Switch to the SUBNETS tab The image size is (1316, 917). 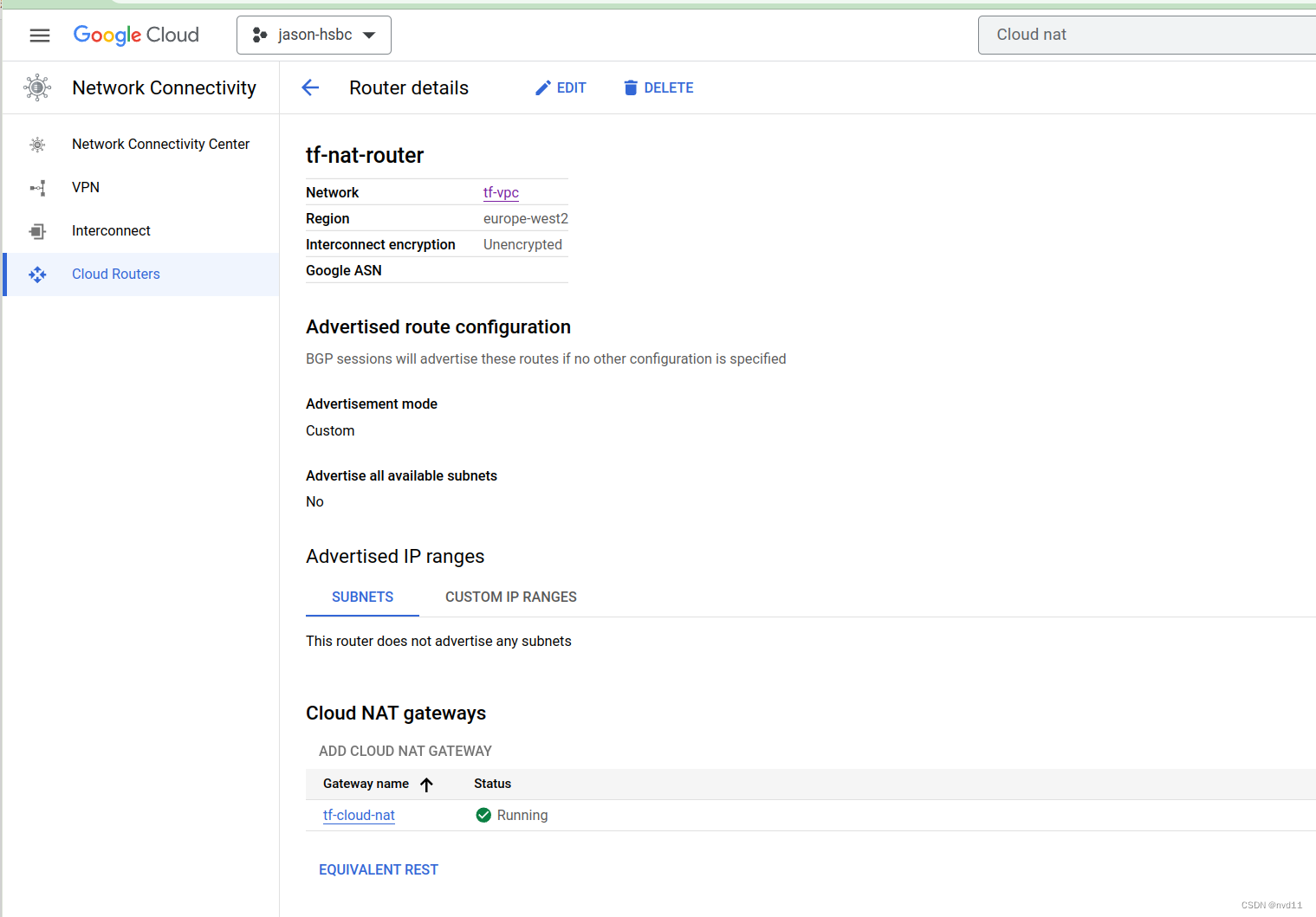tap(362, 597)
